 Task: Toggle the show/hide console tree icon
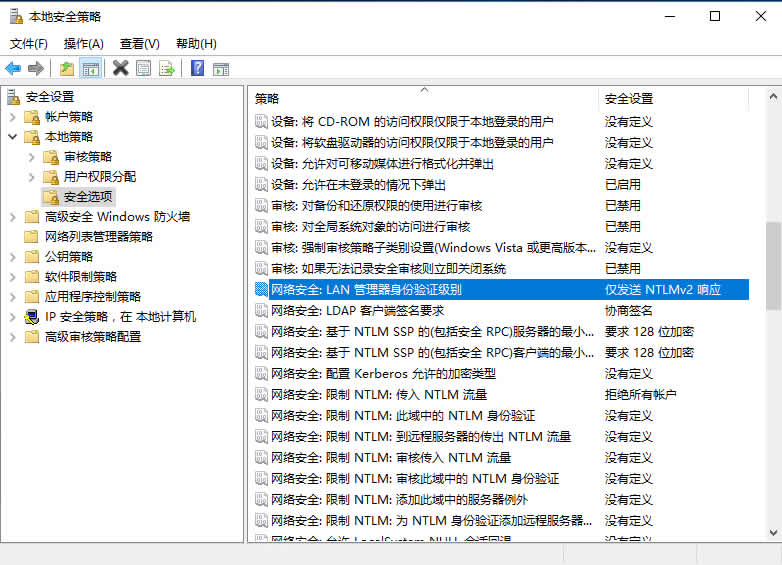point(91,69)
